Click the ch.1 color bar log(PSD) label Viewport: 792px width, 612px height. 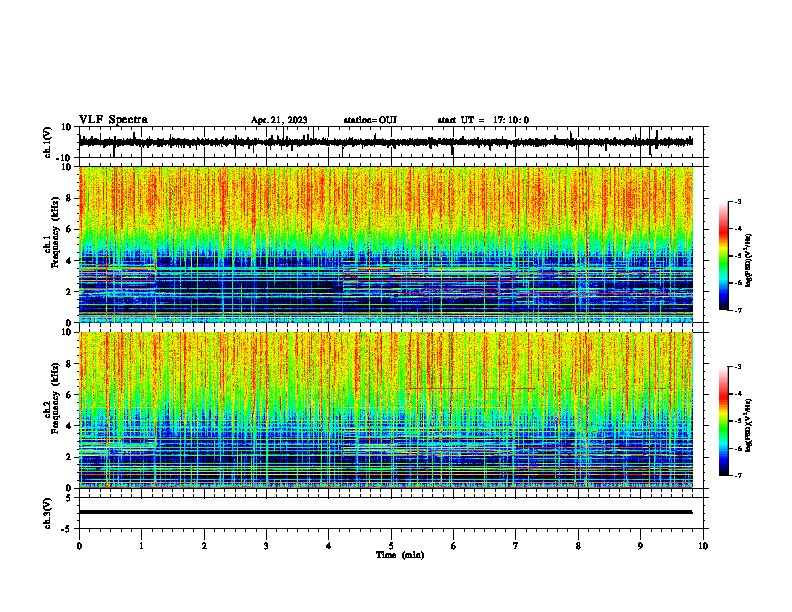[749, 260]
